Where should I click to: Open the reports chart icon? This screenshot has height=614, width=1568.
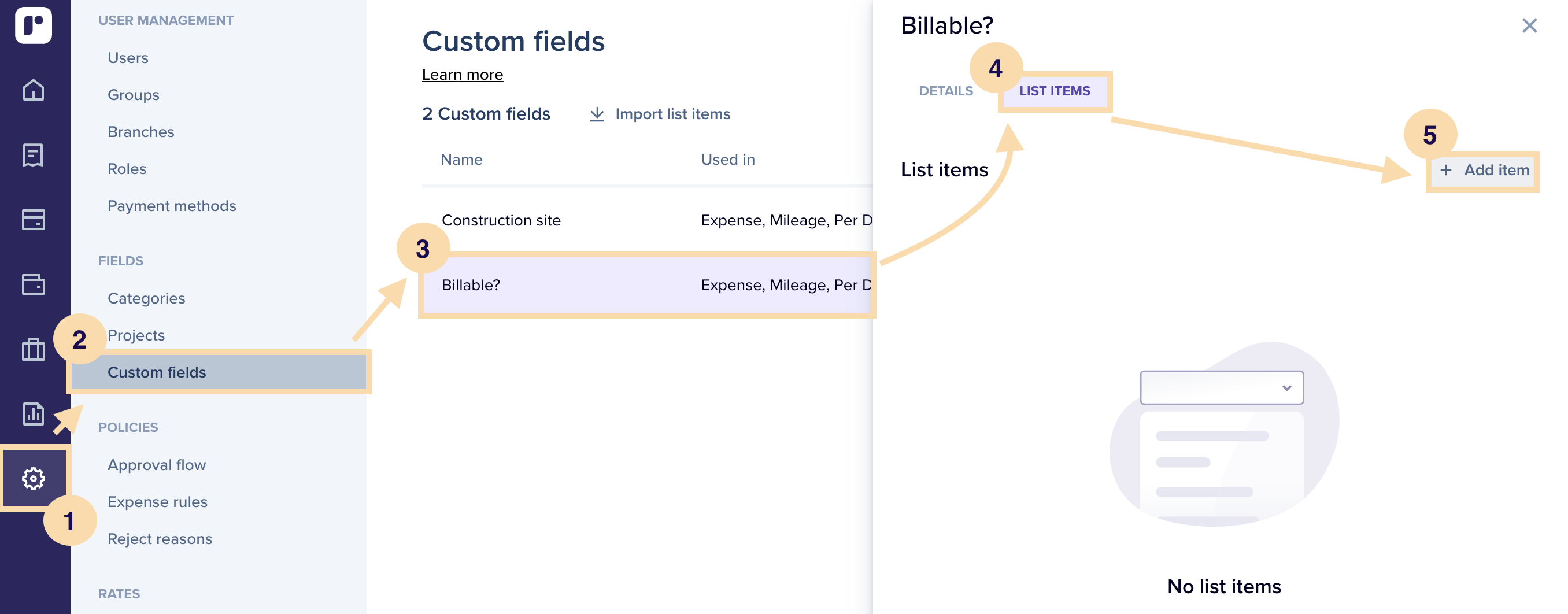34,414
